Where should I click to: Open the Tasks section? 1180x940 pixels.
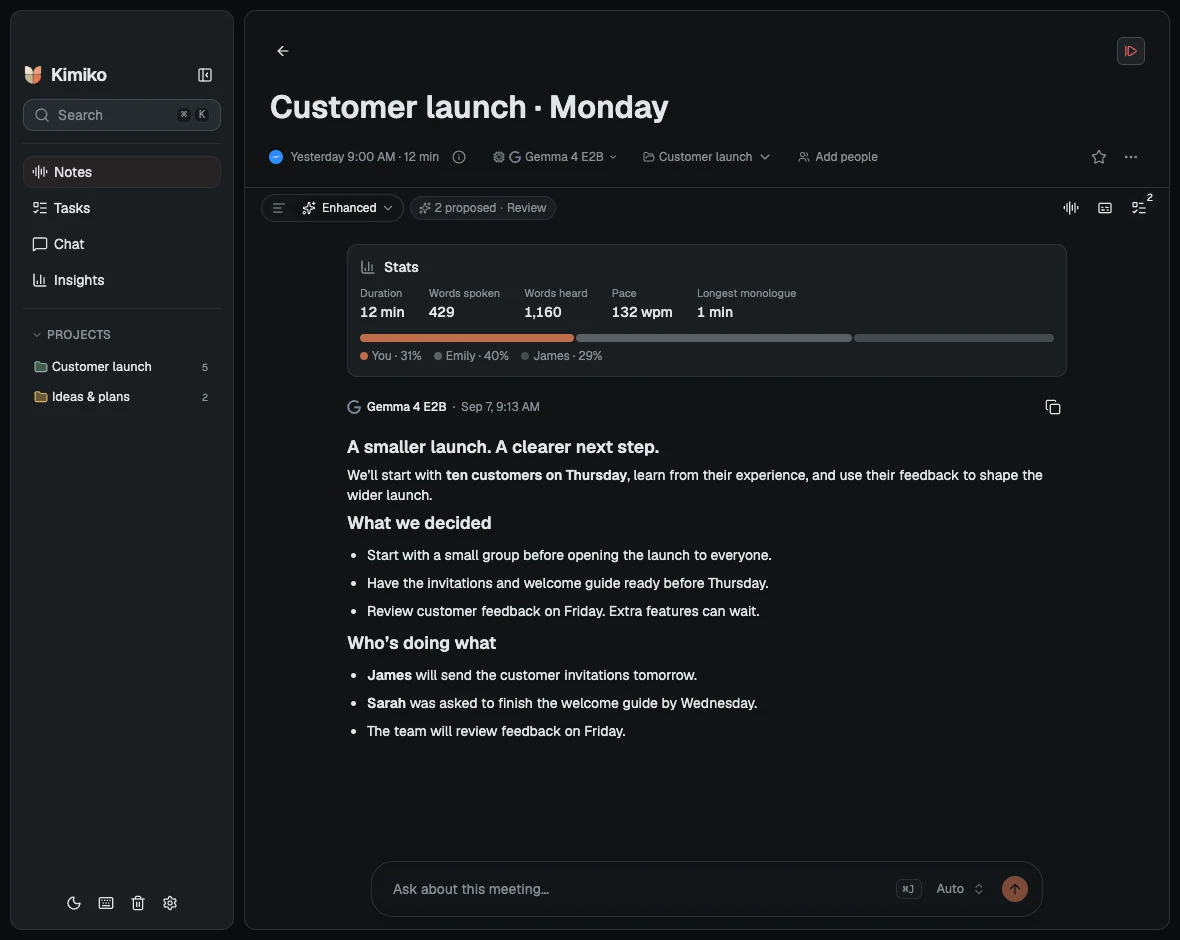pyautogui.click(x=122, y=208)
